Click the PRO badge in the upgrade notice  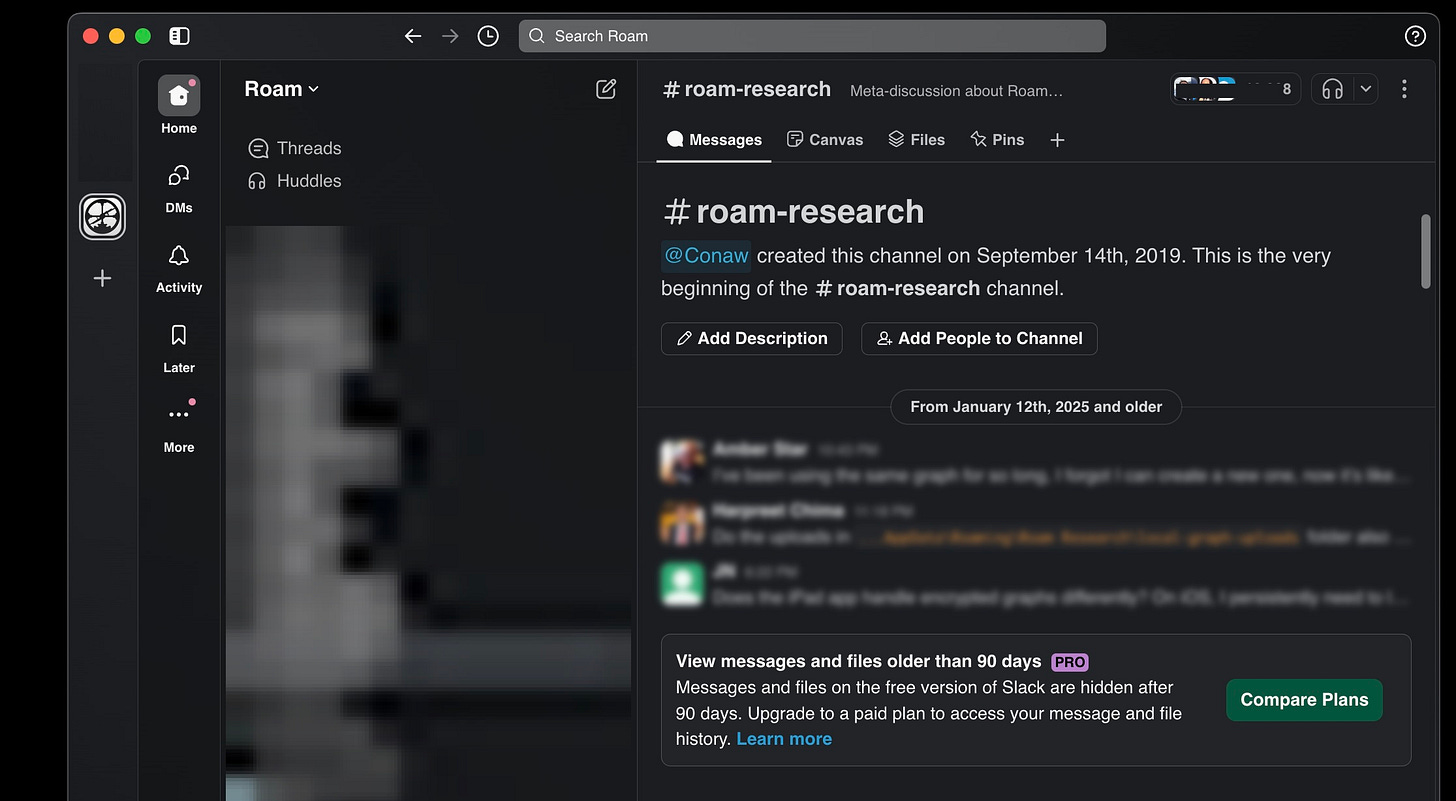[x=1070, y=662]
